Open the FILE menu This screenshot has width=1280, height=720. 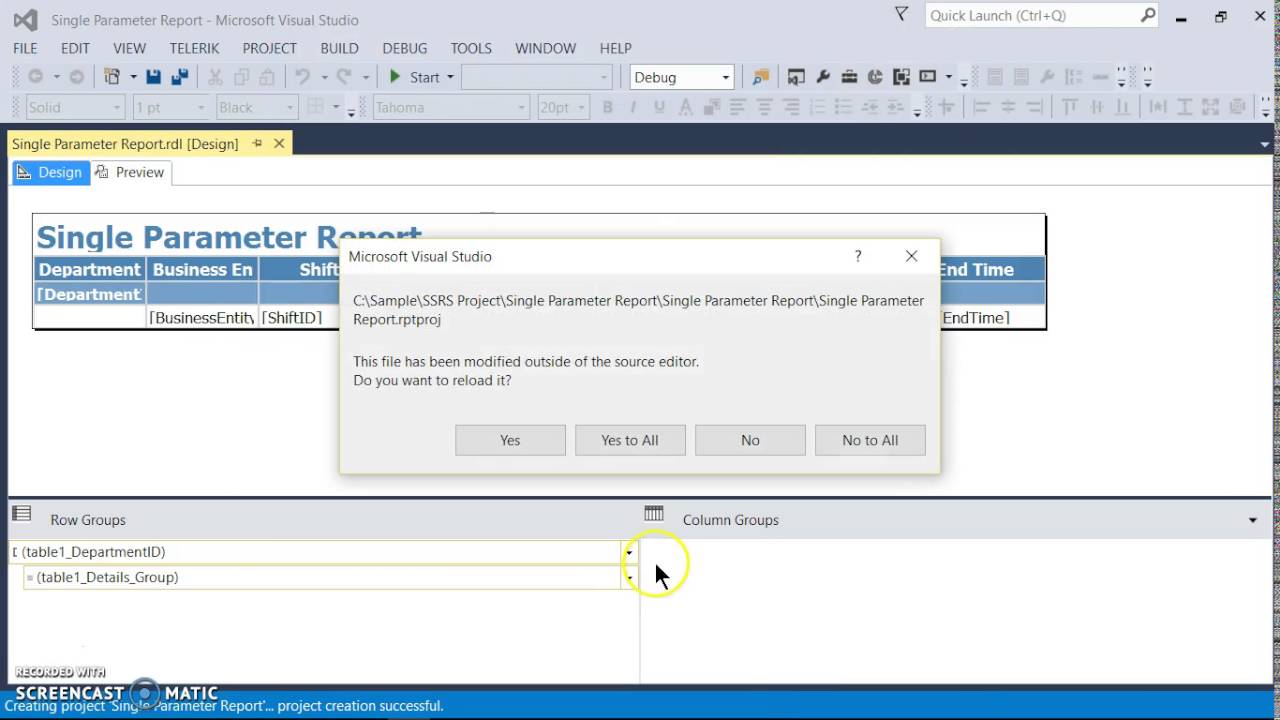point(25,48)
